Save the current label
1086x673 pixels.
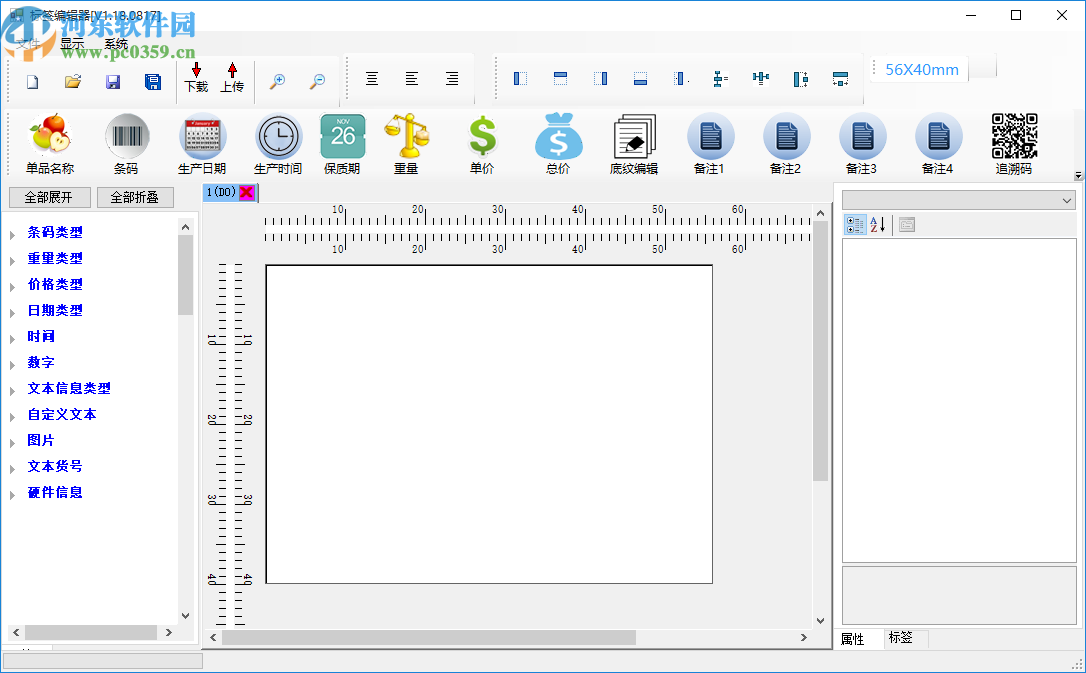point(113,82)
